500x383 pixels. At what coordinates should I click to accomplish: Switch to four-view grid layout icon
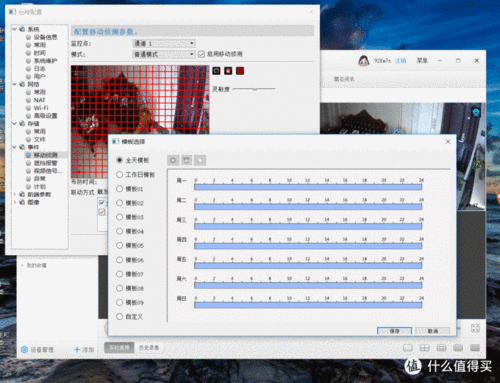point(424,348)
